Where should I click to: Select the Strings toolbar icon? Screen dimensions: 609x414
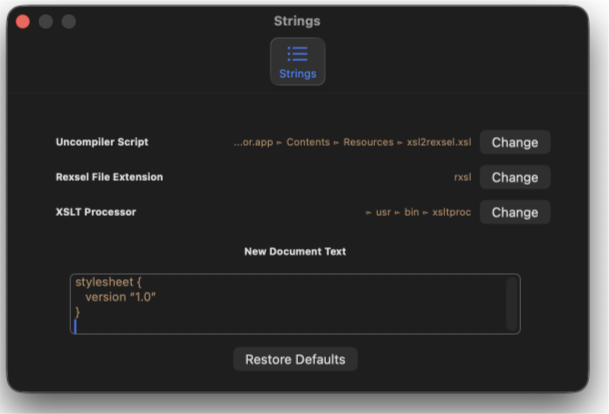(x=297, y=61)
